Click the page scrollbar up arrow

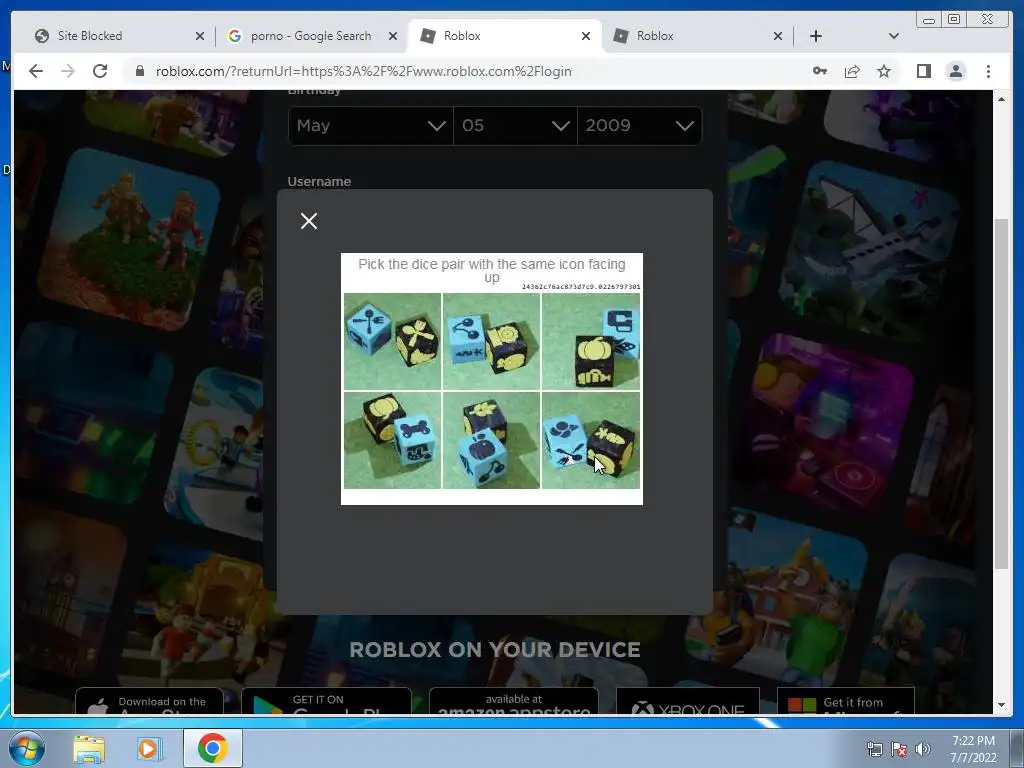(1001, 99)
